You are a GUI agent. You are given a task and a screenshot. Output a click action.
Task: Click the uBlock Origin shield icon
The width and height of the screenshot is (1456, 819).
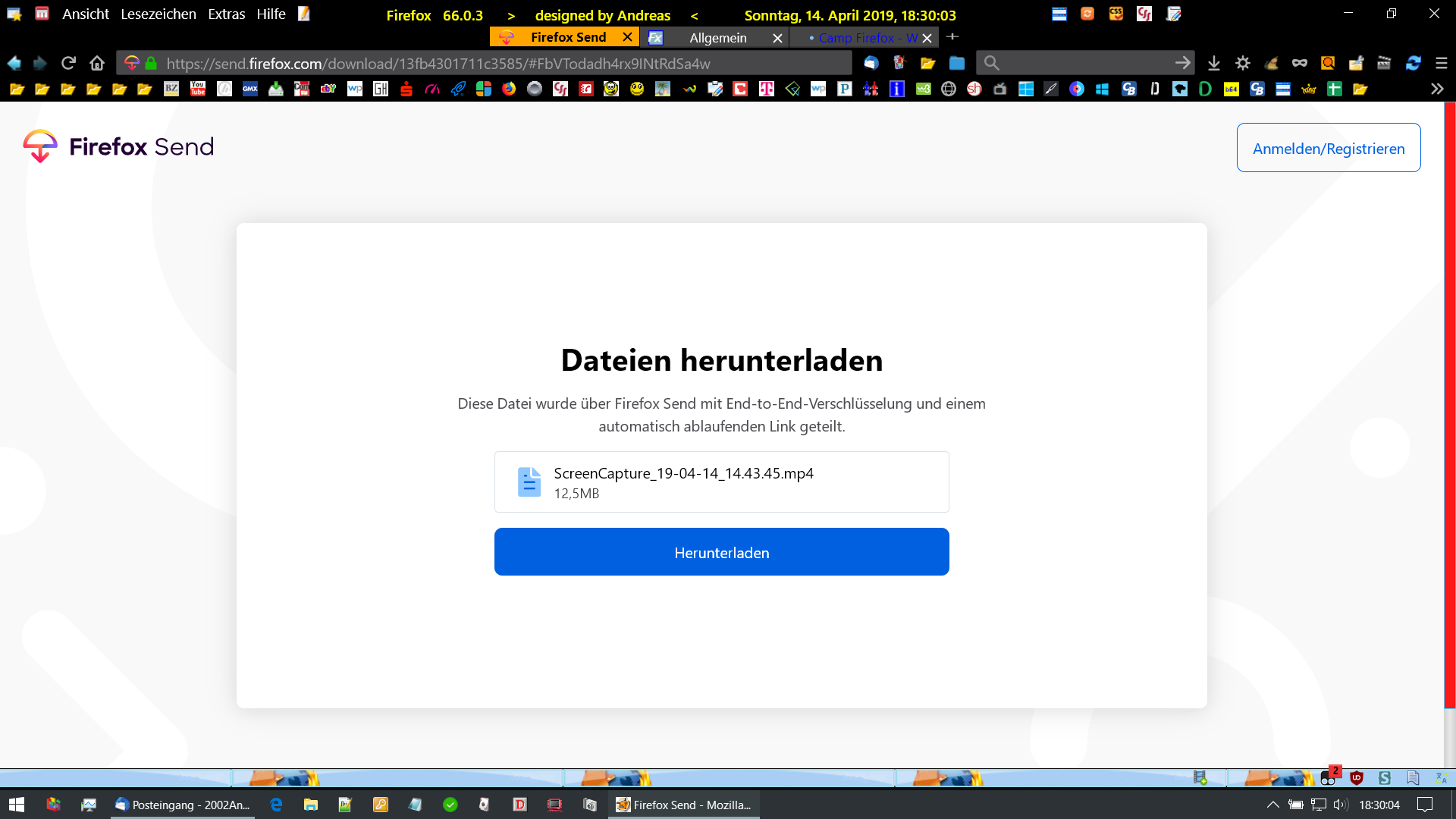1357,778
